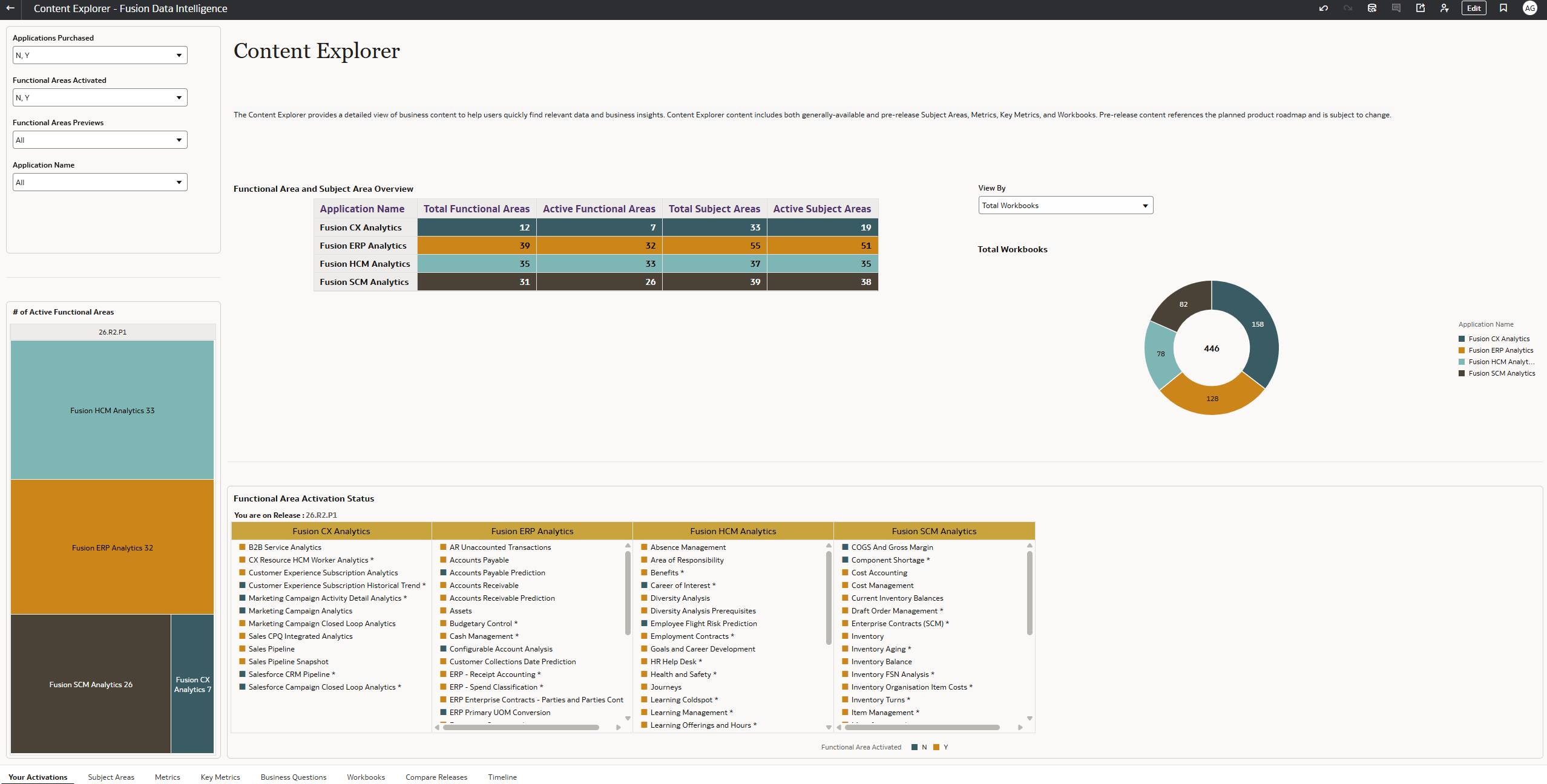
Task: Click ERP Total Functional Areas cell 39
Action: click(476, 246)
